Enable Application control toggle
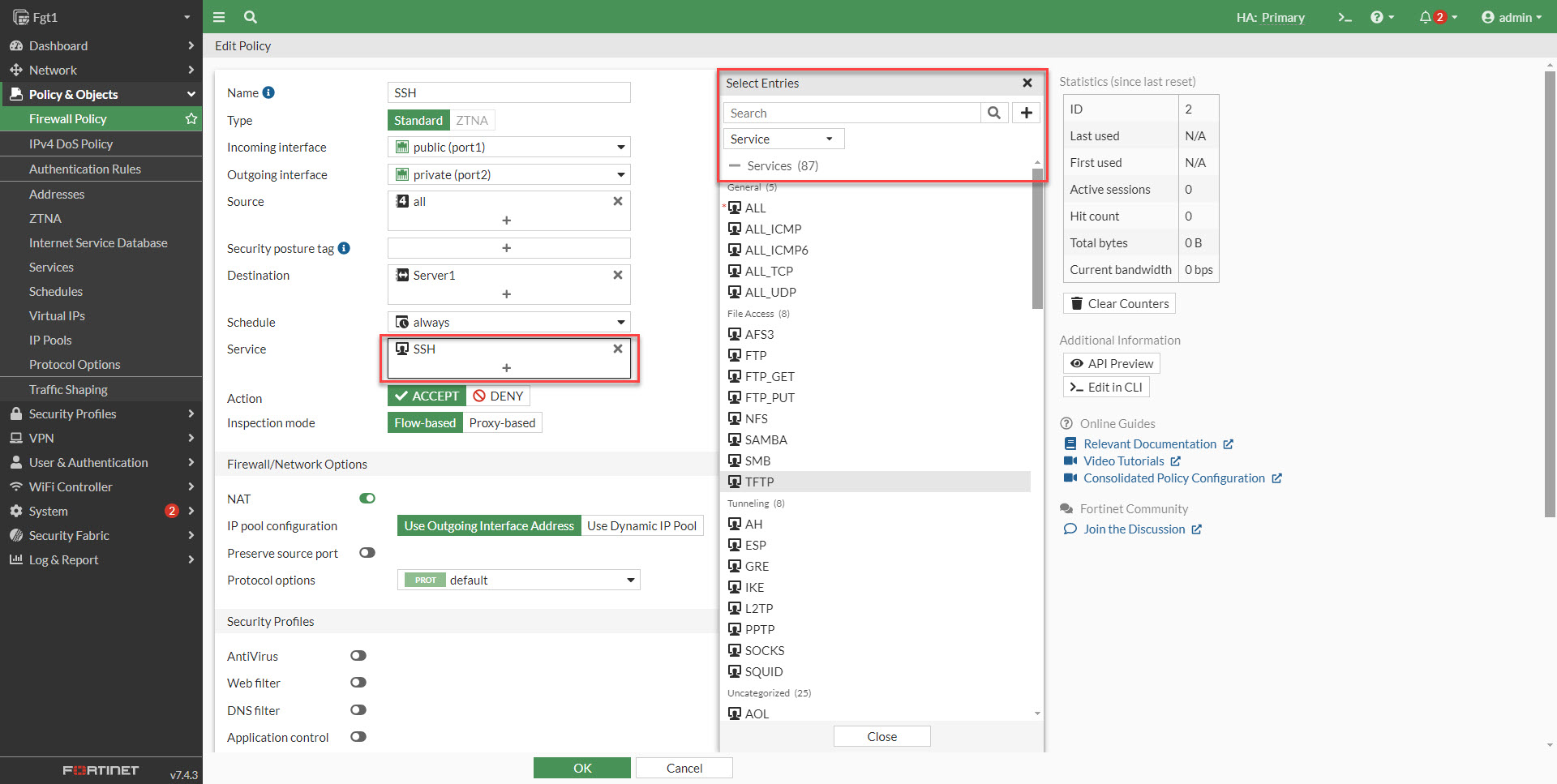 pos(358,737)
